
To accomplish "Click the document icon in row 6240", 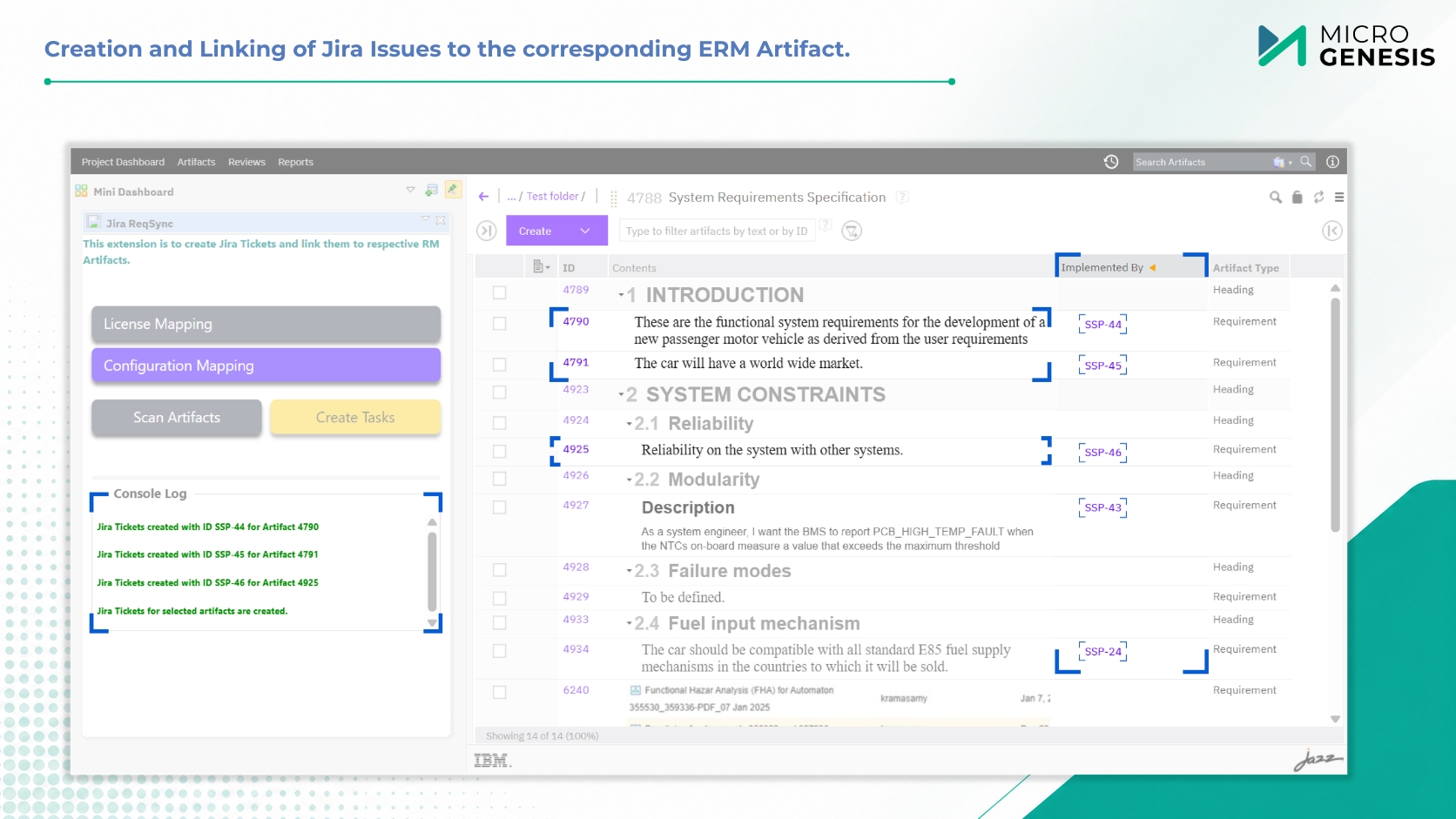I will tap(636, 690).
